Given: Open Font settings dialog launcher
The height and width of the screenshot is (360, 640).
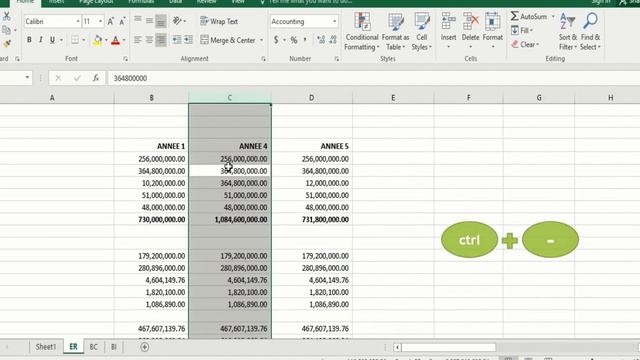Looking at the screenshot, I should [125, 59].
